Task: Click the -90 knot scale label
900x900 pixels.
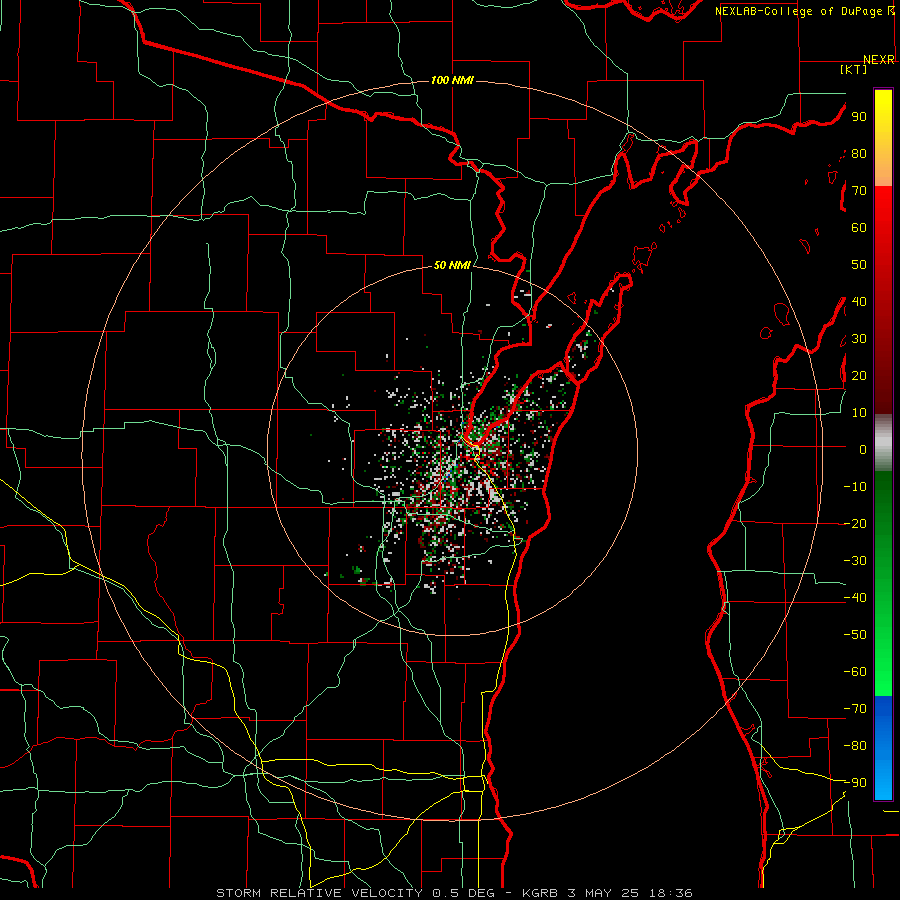Action: (855, 783)
